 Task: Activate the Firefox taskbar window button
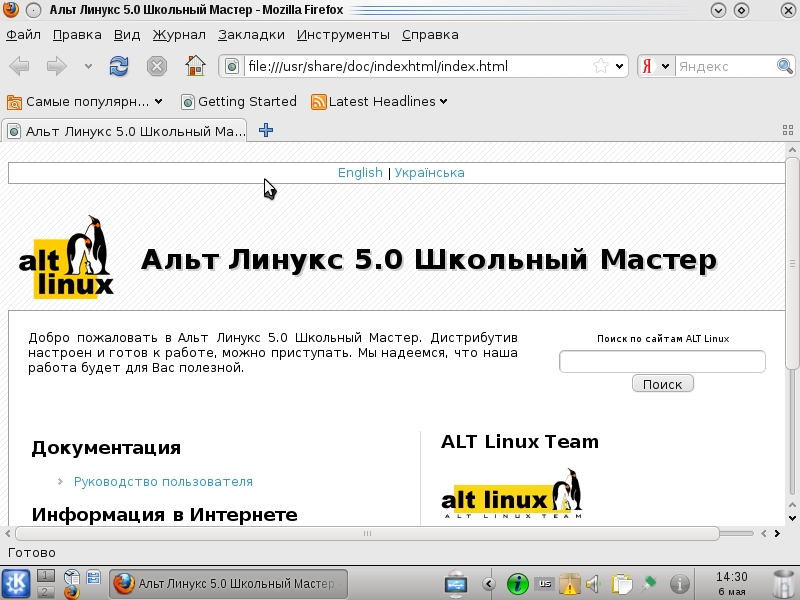228,584
